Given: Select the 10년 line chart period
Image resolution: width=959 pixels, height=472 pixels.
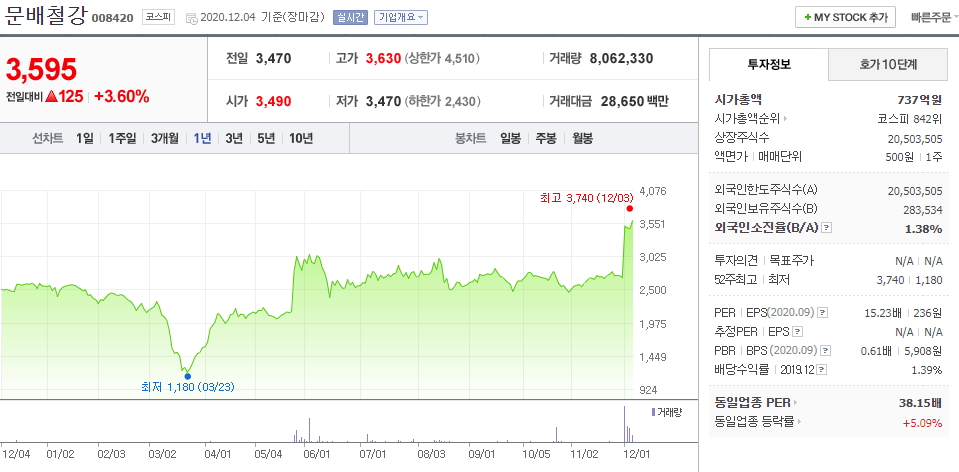Looking at the screenshot, I should (300, 138).
